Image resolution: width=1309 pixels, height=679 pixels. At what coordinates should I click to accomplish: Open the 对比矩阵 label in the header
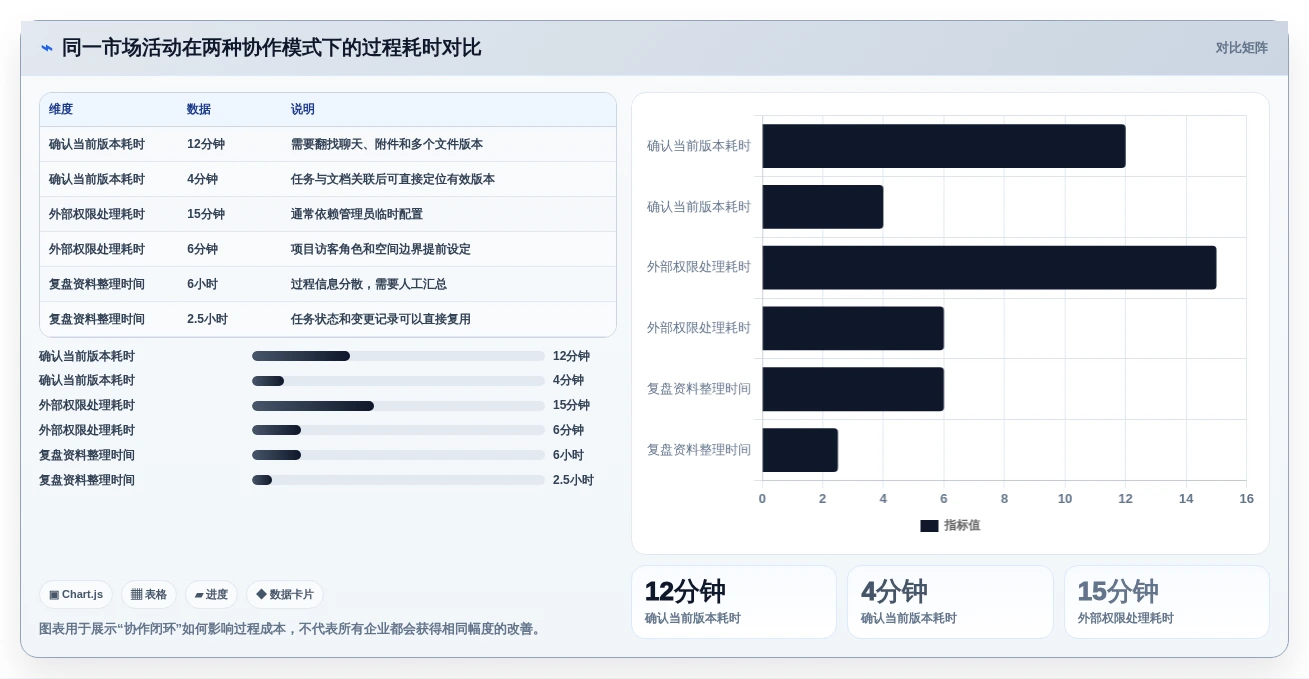point(1241,48)
